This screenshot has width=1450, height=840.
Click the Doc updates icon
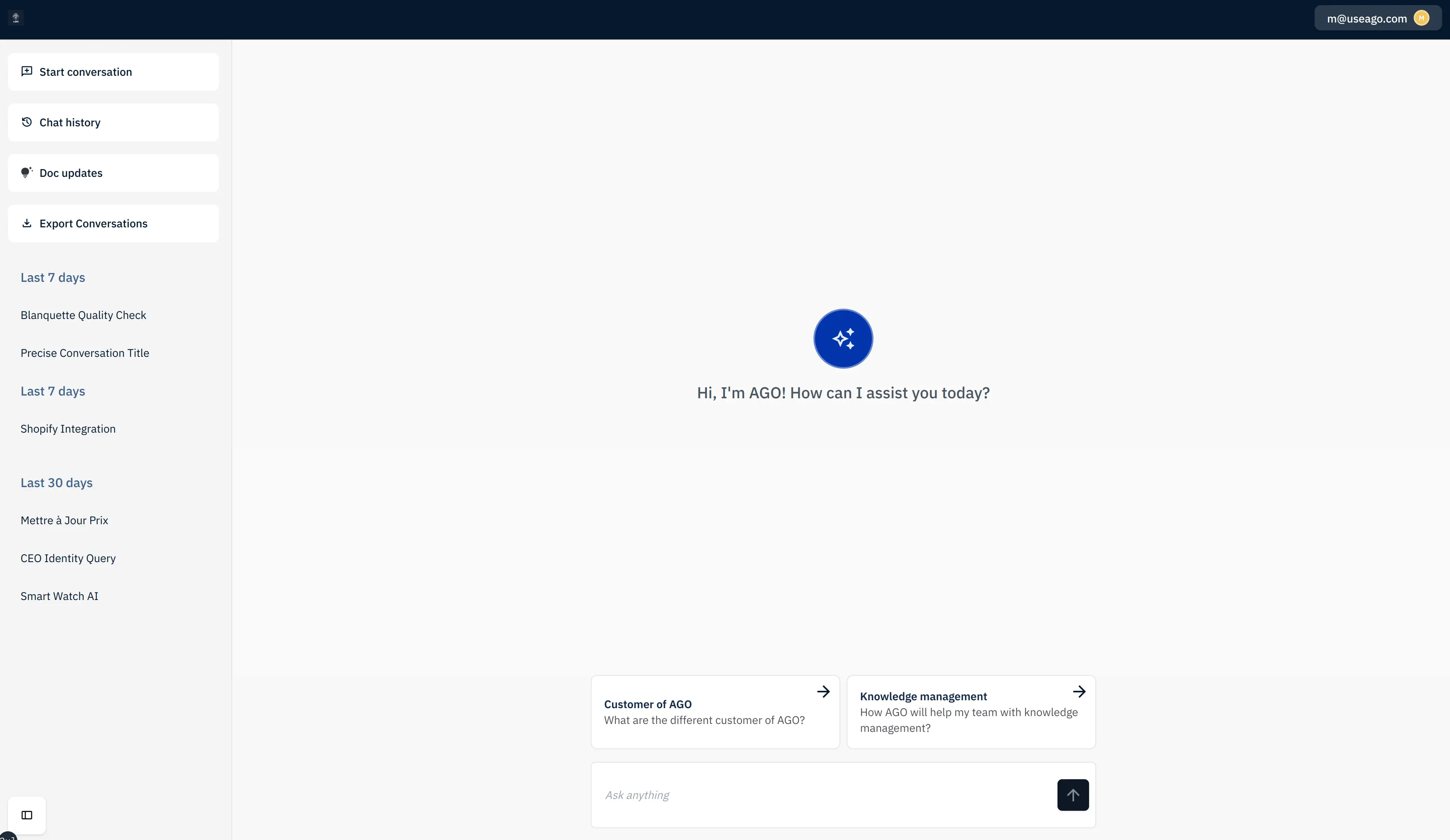[x=26, y=172]
